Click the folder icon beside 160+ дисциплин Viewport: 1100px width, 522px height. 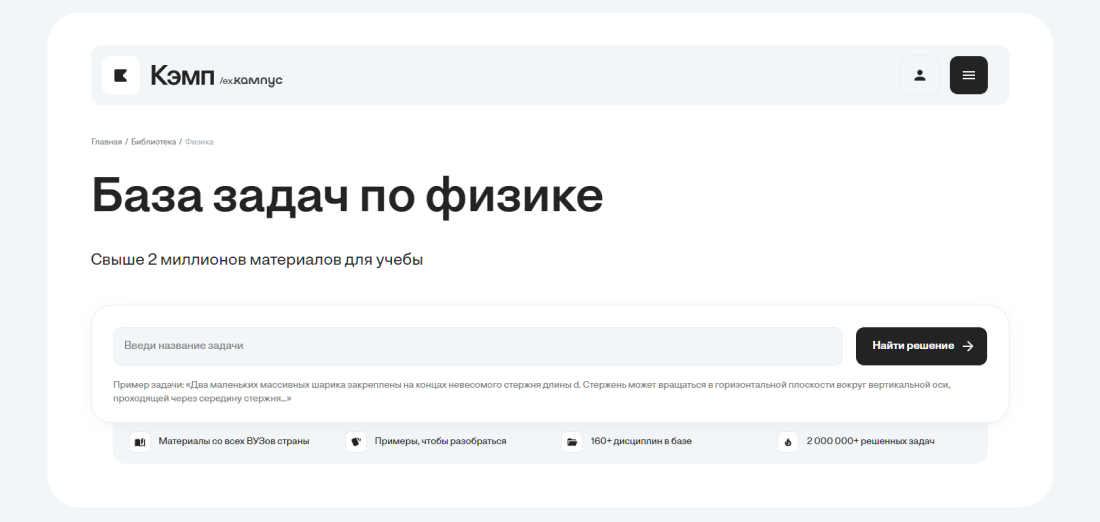tap(572, 442)
